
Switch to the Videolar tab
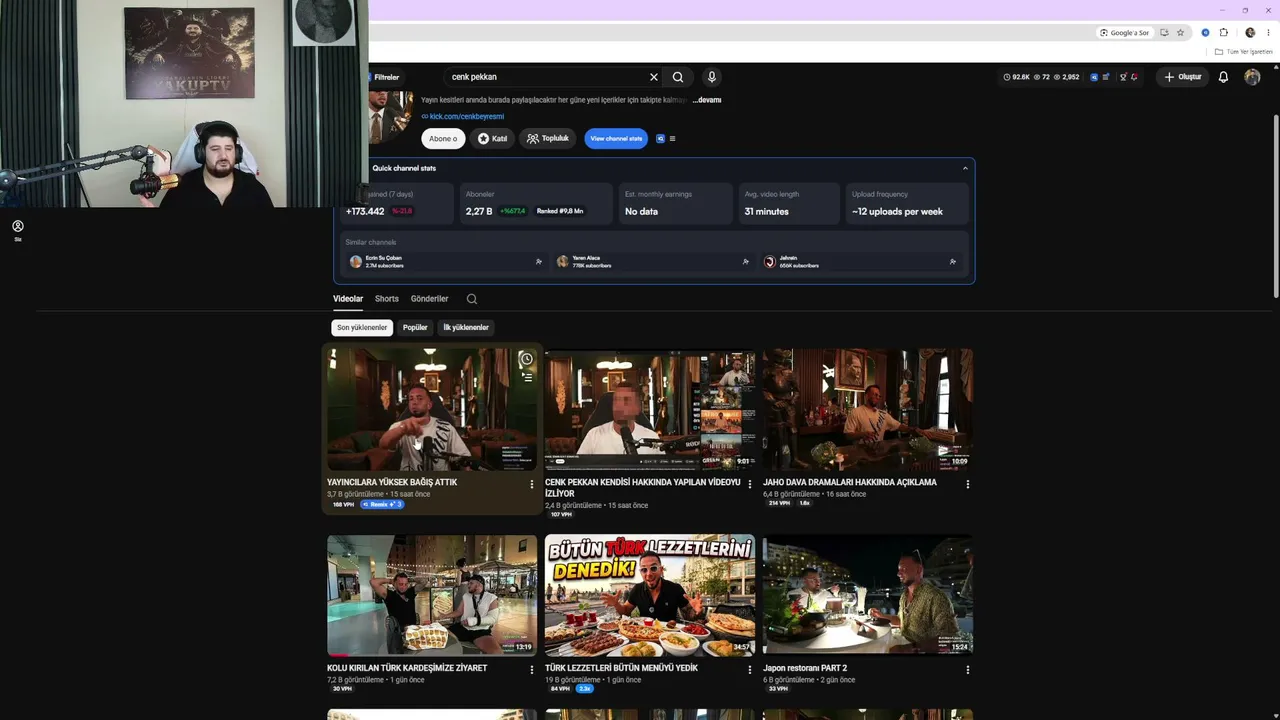(x=348, y=299)
